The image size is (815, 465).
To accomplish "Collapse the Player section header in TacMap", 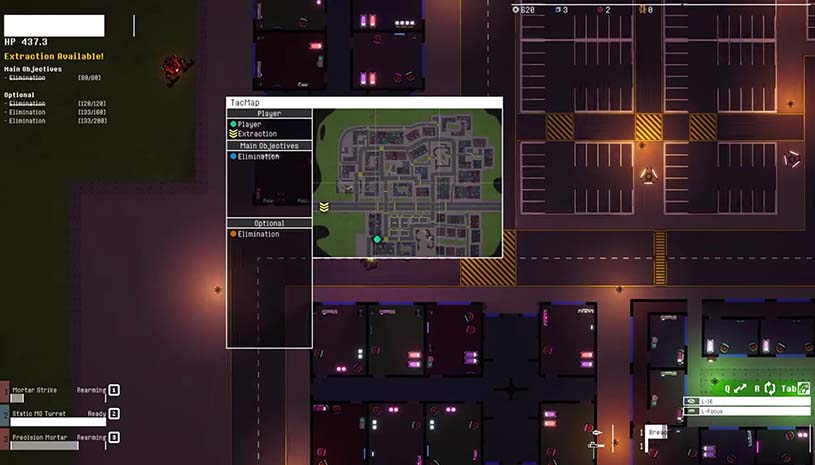I will [x=269, y=114].
